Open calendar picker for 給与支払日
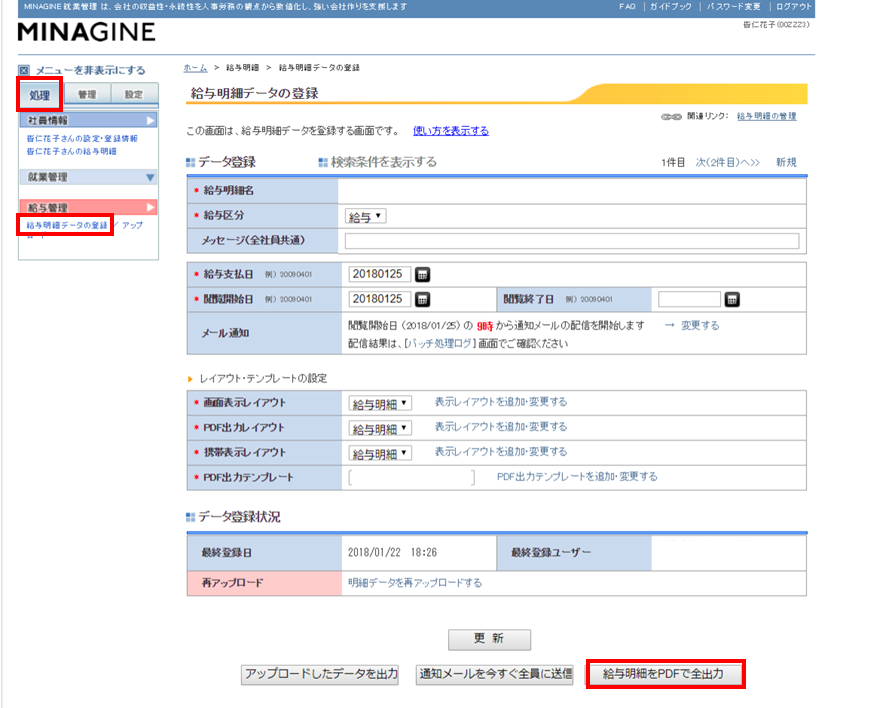Screen dimensions: 880x708 (422, 275)
